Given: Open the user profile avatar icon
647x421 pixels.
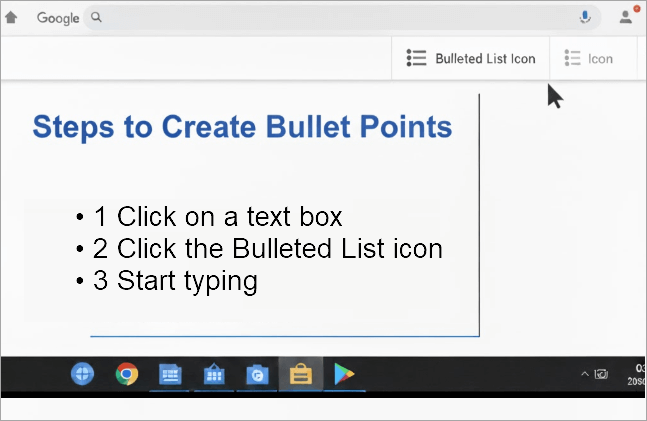Looking at the screenshot, I should [x=627, y=16].
